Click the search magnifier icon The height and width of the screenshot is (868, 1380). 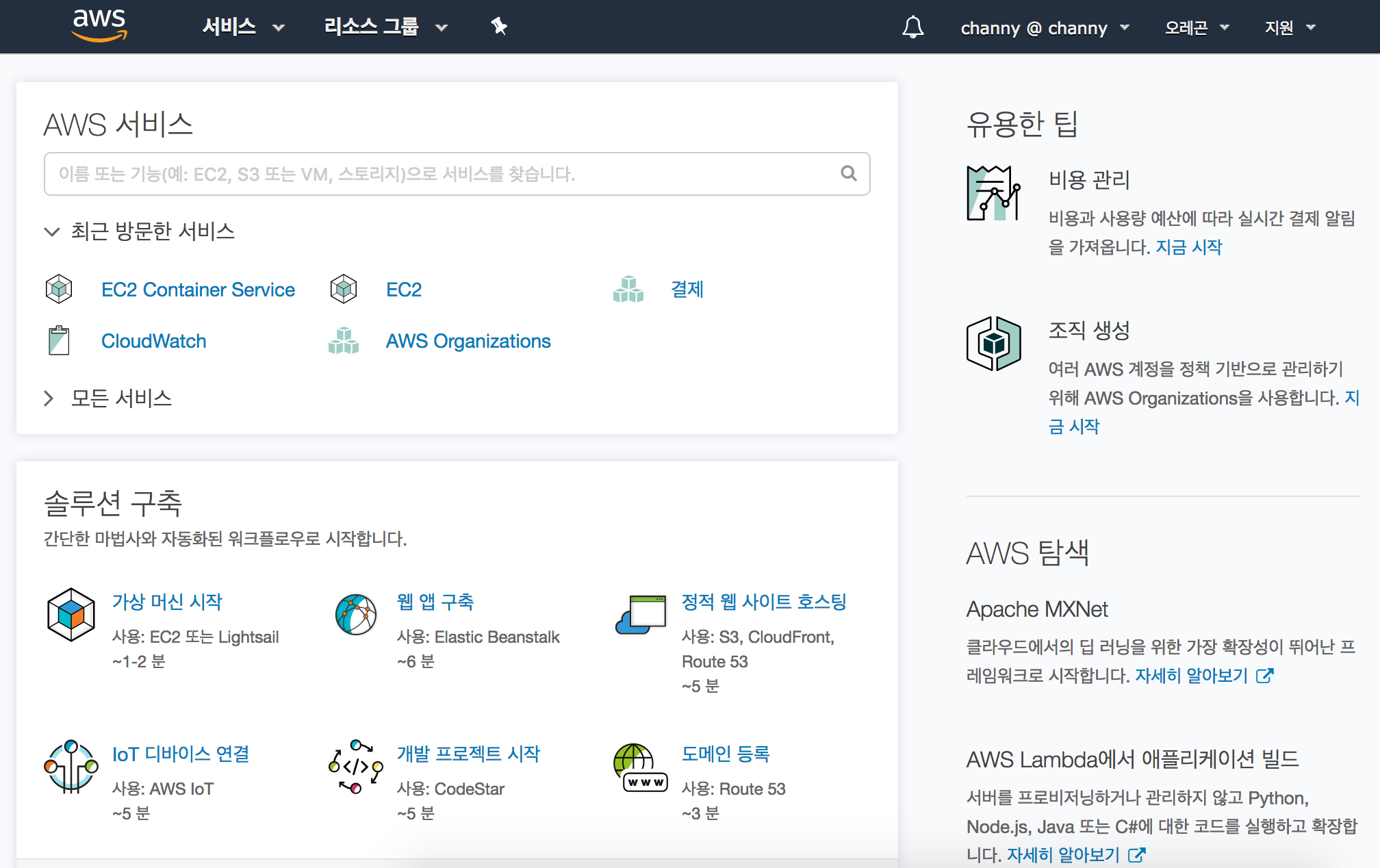tap(849, 173)
